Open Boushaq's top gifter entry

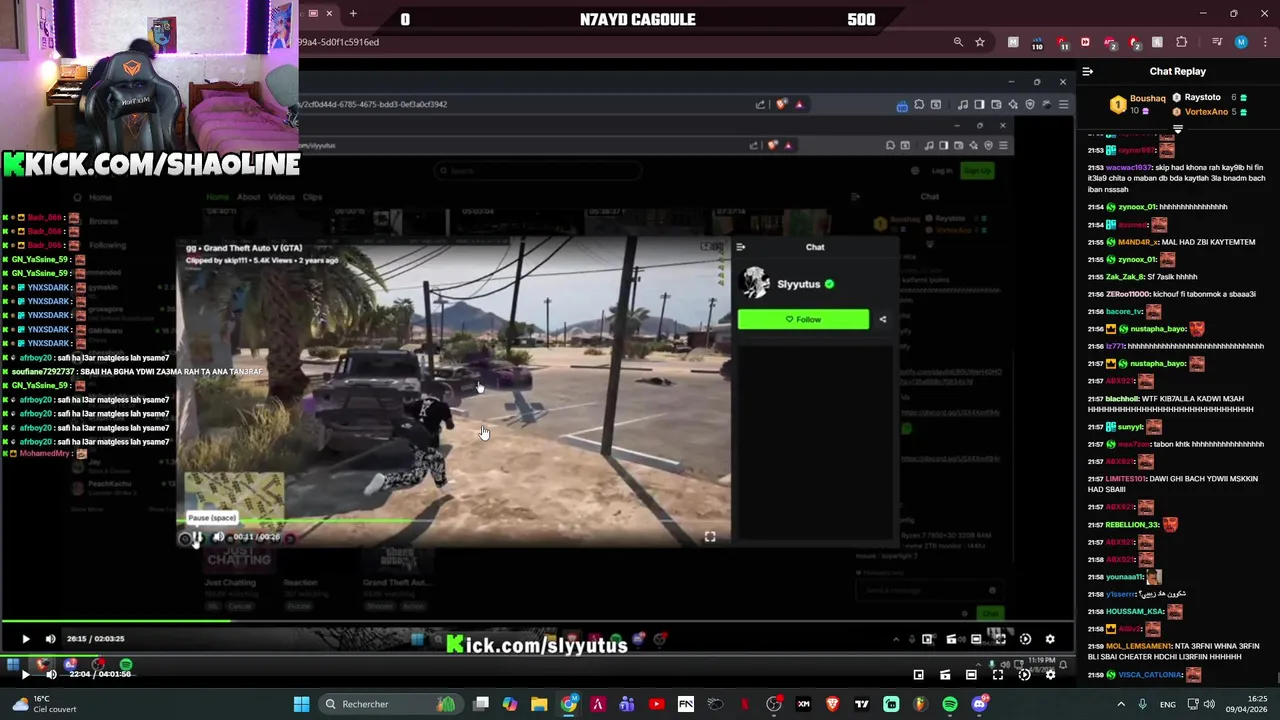1140,104
